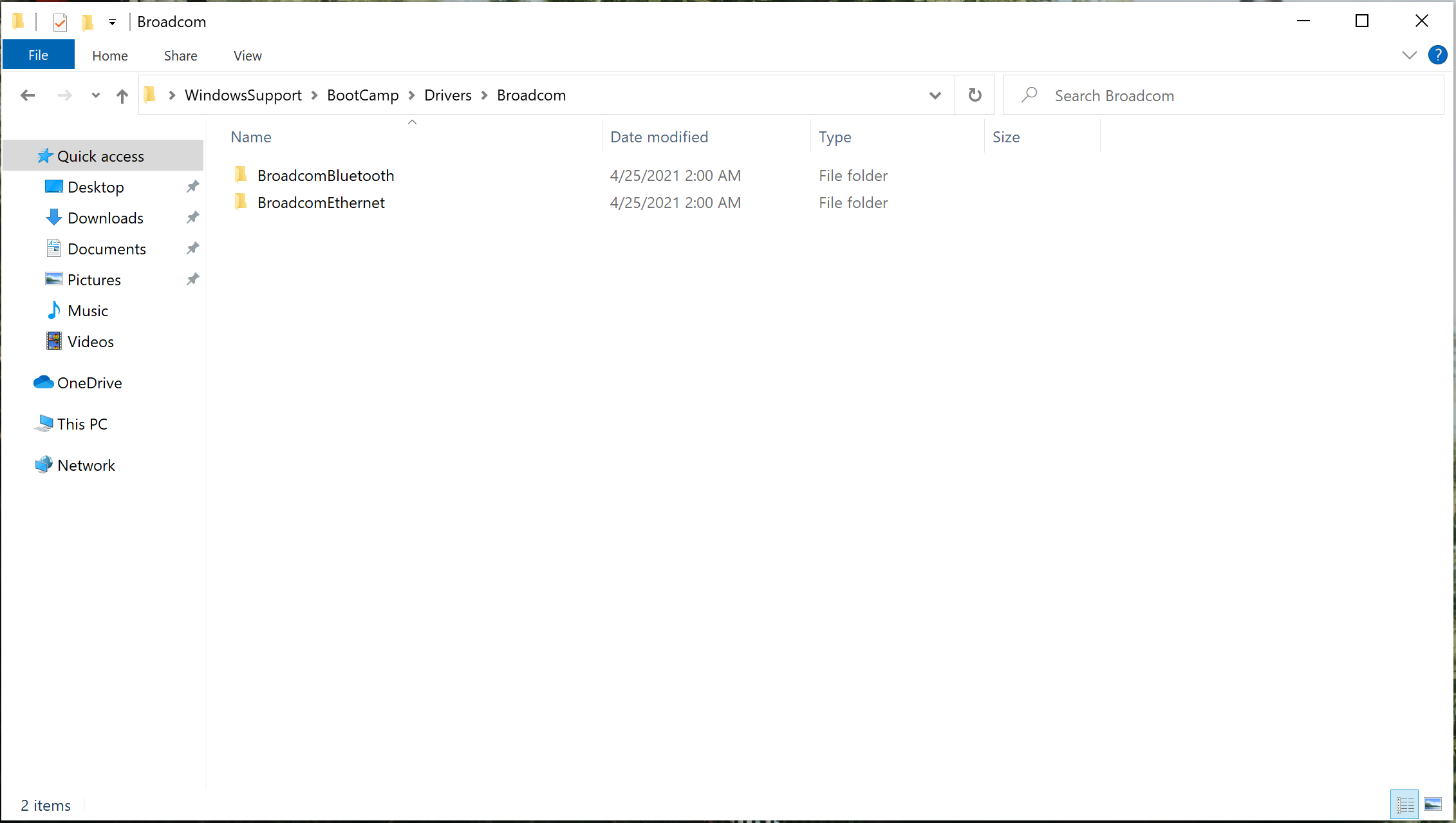Open the BroadcomBluetooth folder
The width and height of the screenshot is (1456, 823).
coord(325,175)
